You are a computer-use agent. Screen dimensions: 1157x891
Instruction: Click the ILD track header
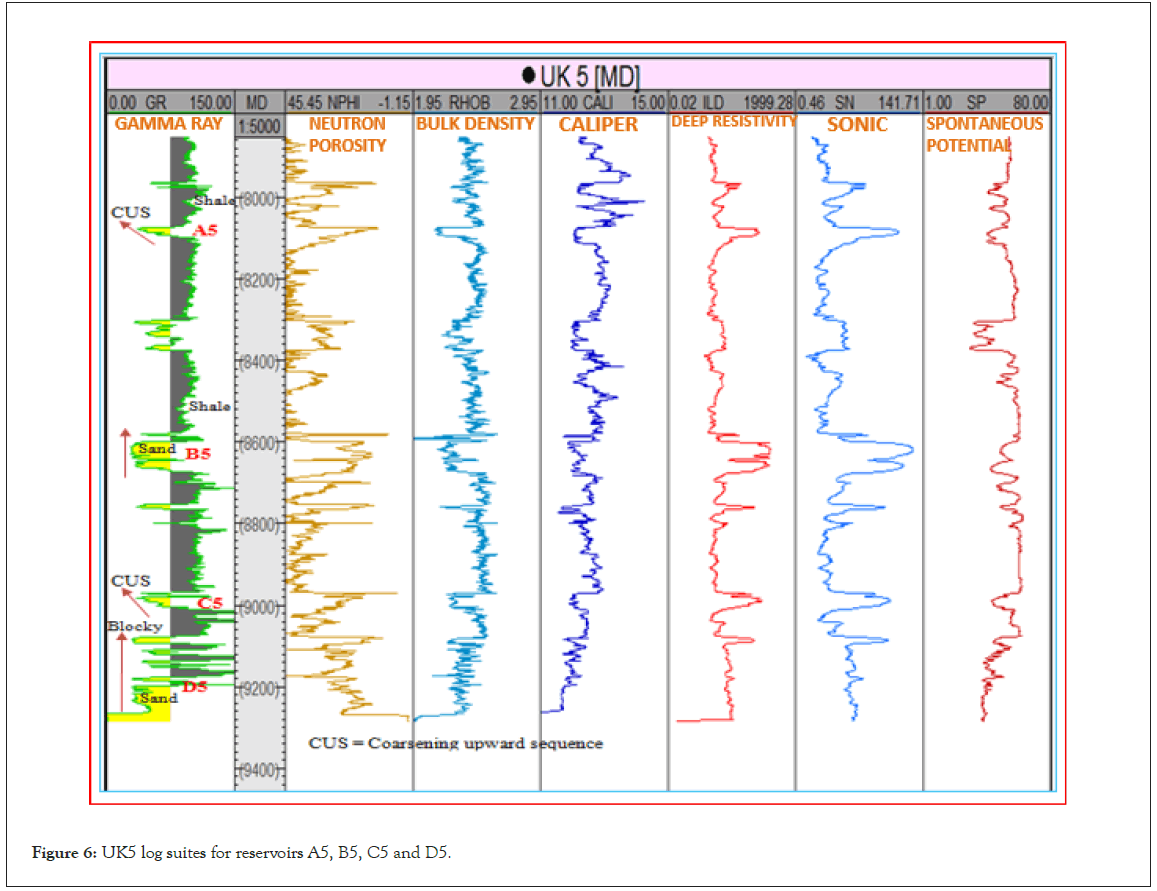pyautogui.click(x=731, y=102)
